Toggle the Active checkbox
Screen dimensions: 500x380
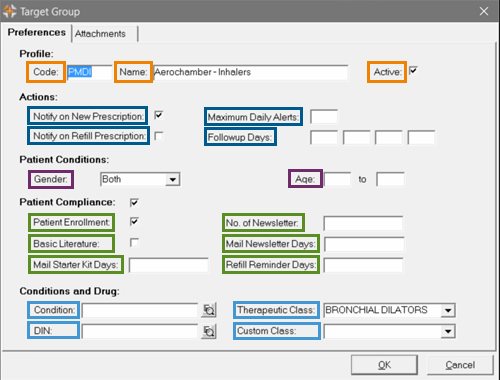coord(413,71)
